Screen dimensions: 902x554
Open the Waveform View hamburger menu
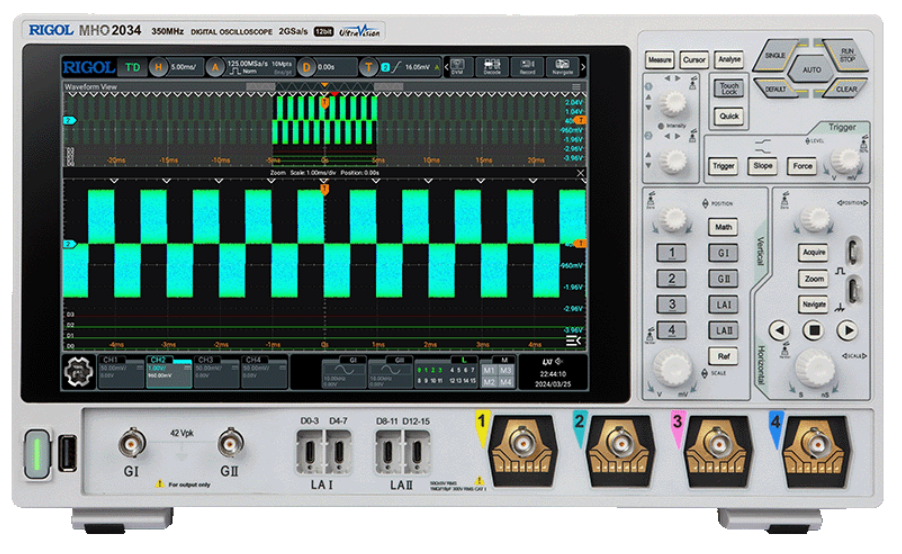(577, 88)
